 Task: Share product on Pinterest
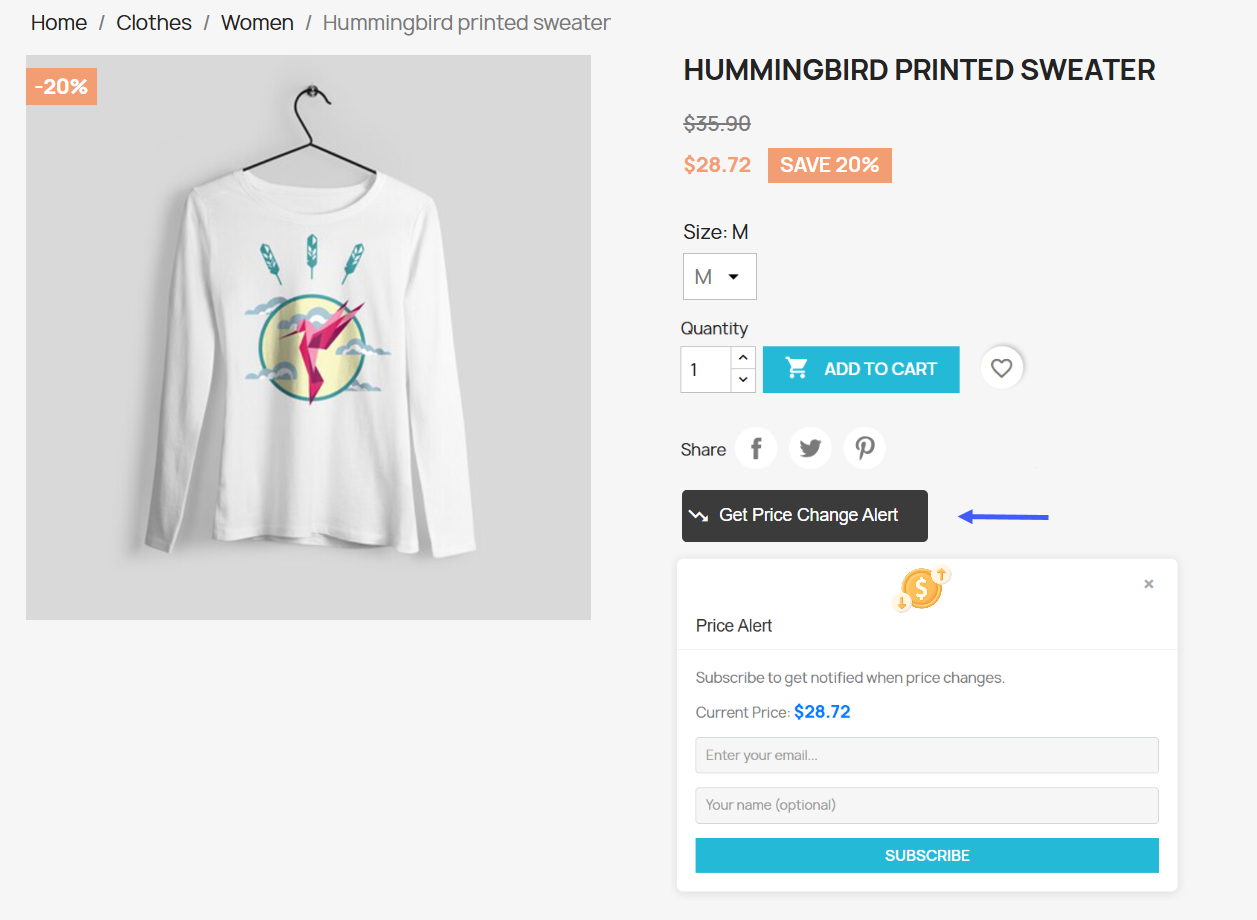864,449
